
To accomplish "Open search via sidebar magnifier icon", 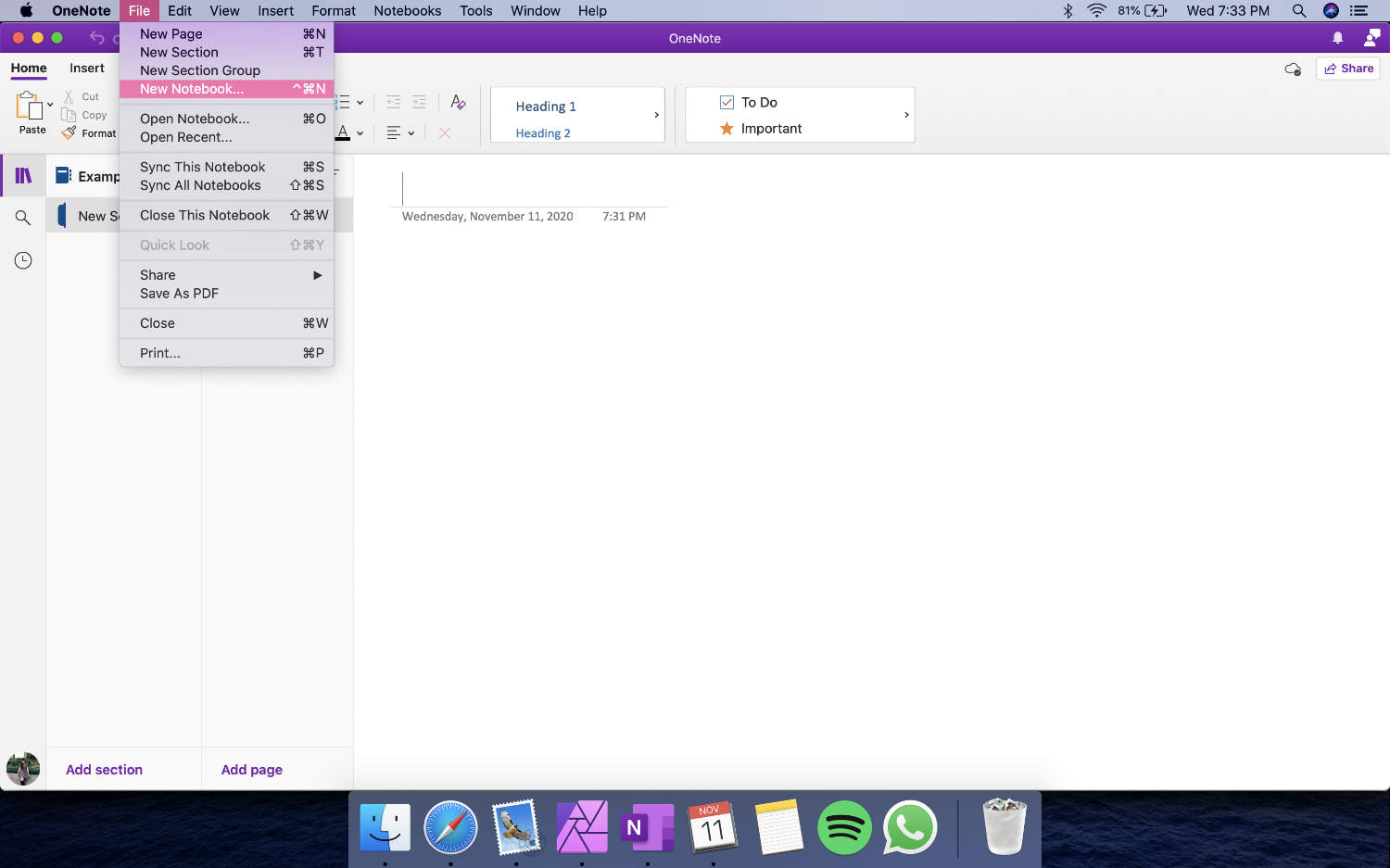I will 23,218.
